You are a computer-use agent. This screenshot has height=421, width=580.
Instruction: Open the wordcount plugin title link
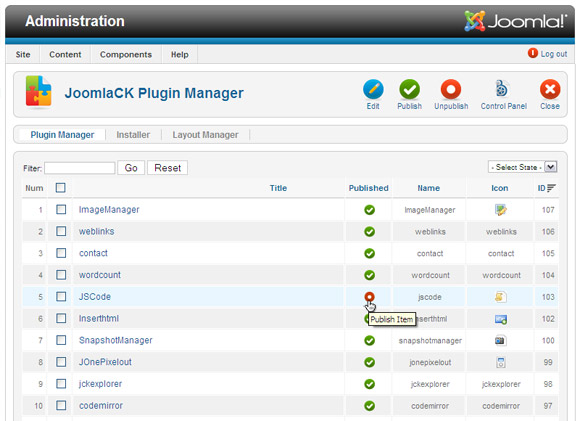[100, 275]
